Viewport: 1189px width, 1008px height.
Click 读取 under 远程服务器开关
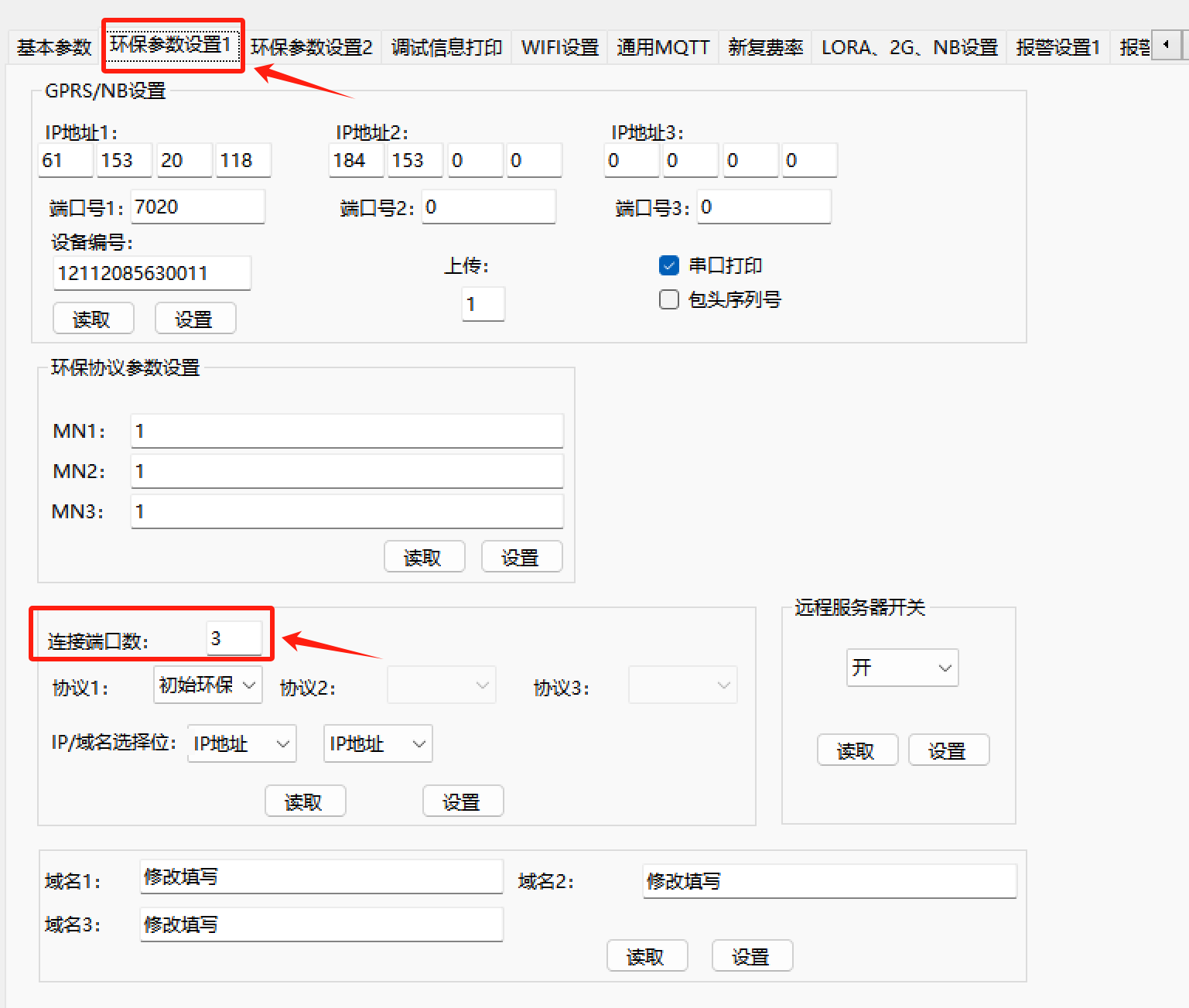(856, 750)
